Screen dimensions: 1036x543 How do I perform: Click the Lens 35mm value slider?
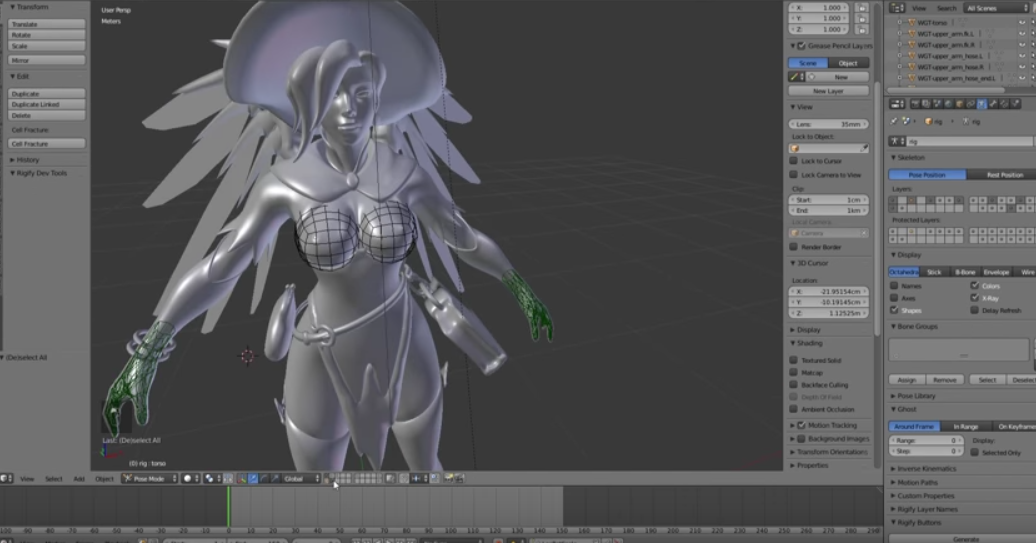tap(829, 124)
